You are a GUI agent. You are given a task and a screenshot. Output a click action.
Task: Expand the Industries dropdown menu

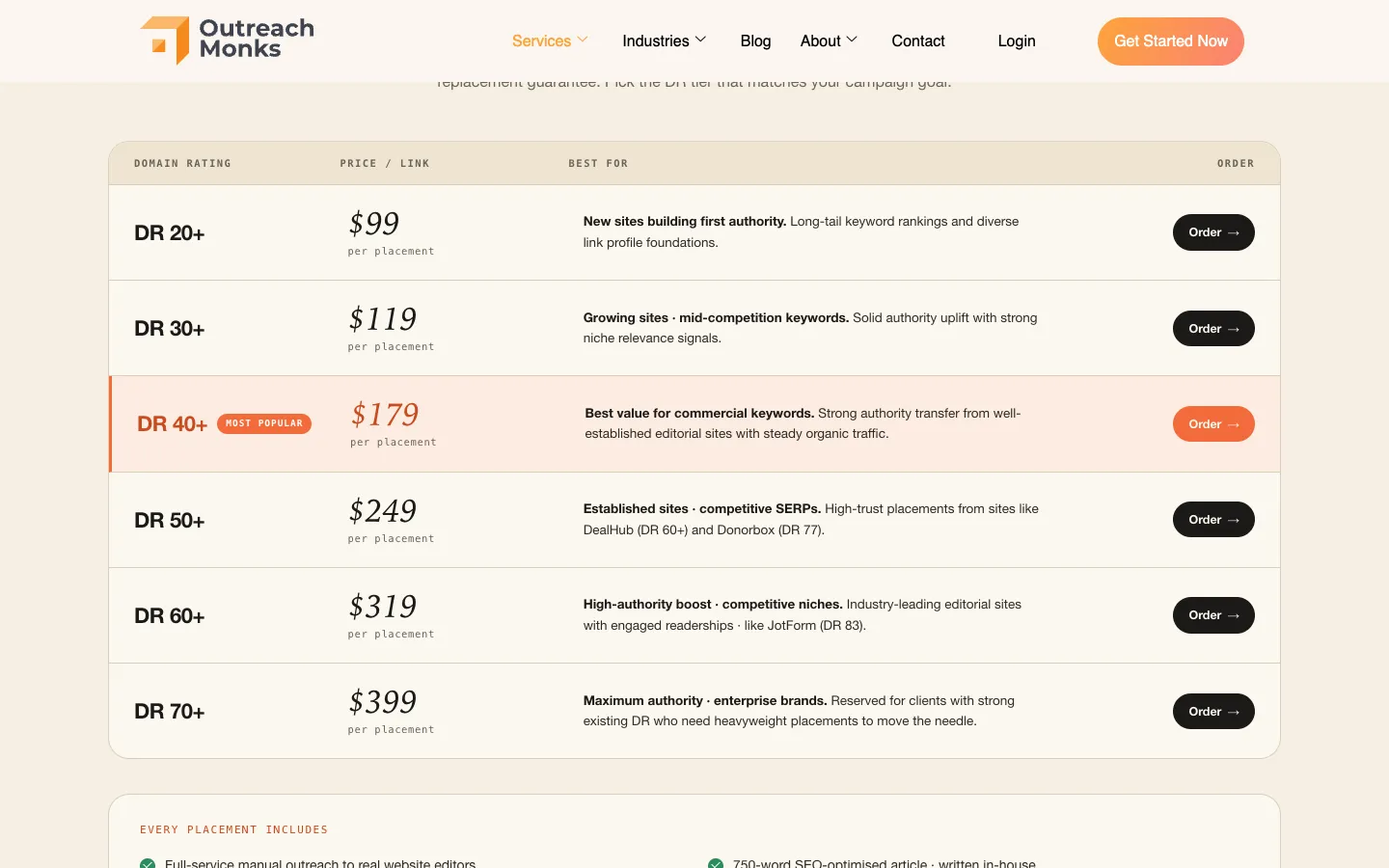[x=665, y=41]
